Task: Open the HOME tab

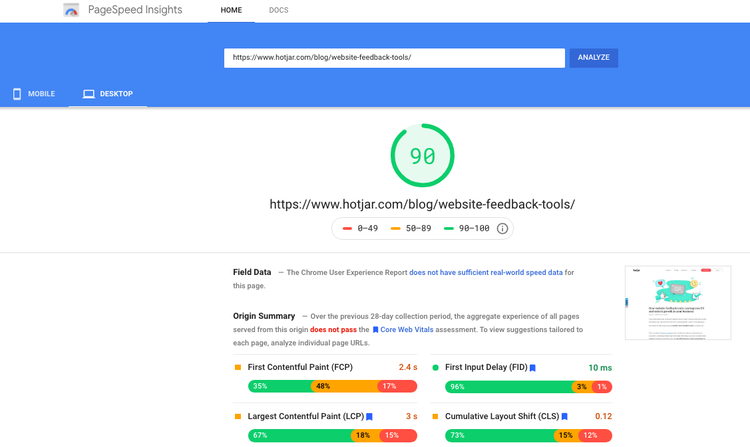Action: point(231,11)
